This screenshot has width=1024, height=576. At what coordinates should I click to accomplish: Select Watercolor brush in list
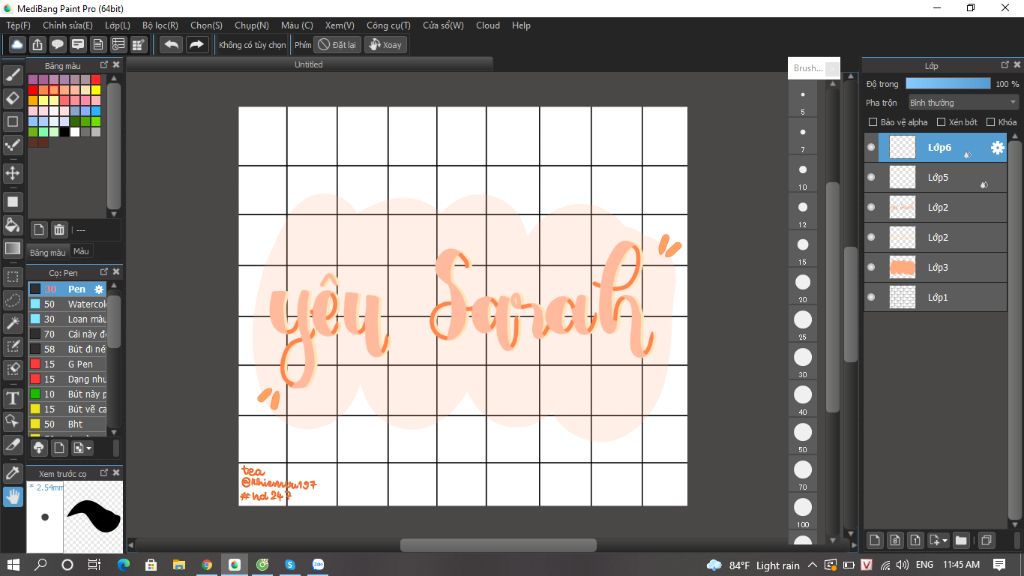point(67,304)
